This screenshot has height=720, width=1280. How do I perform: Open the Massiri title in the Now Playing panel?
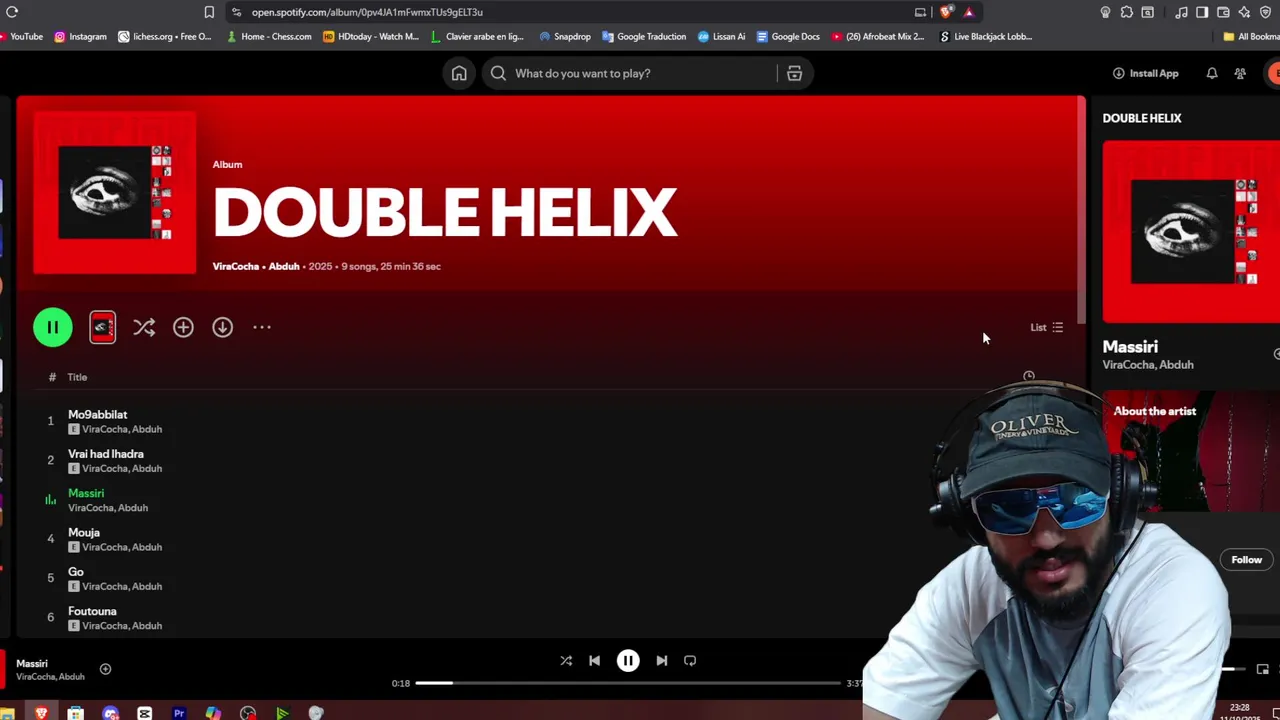click(x=1130, y=347)
